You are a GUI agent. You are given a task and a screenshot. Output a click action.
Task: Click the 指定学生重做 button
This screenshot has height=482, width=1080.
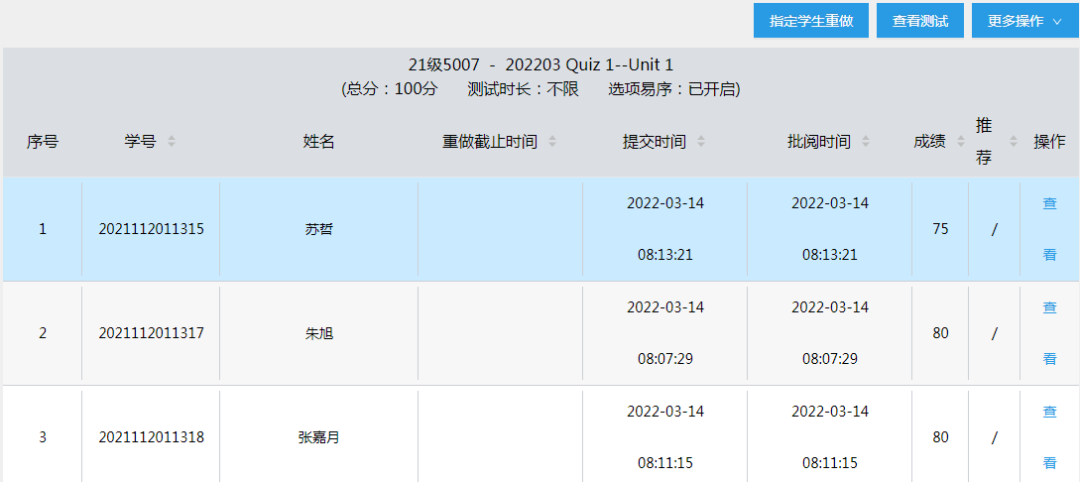pyautogui.click(x=811, y=21)
